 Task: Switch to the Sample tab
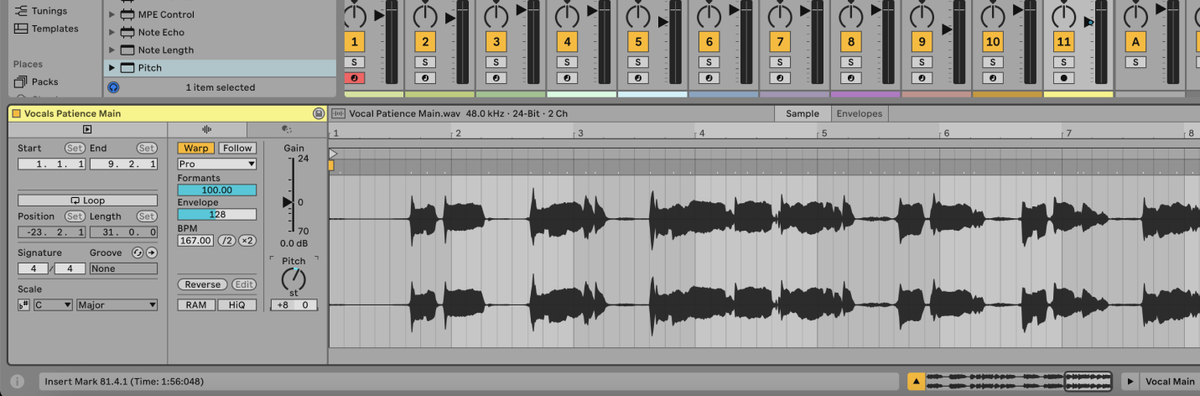(802, 114)
